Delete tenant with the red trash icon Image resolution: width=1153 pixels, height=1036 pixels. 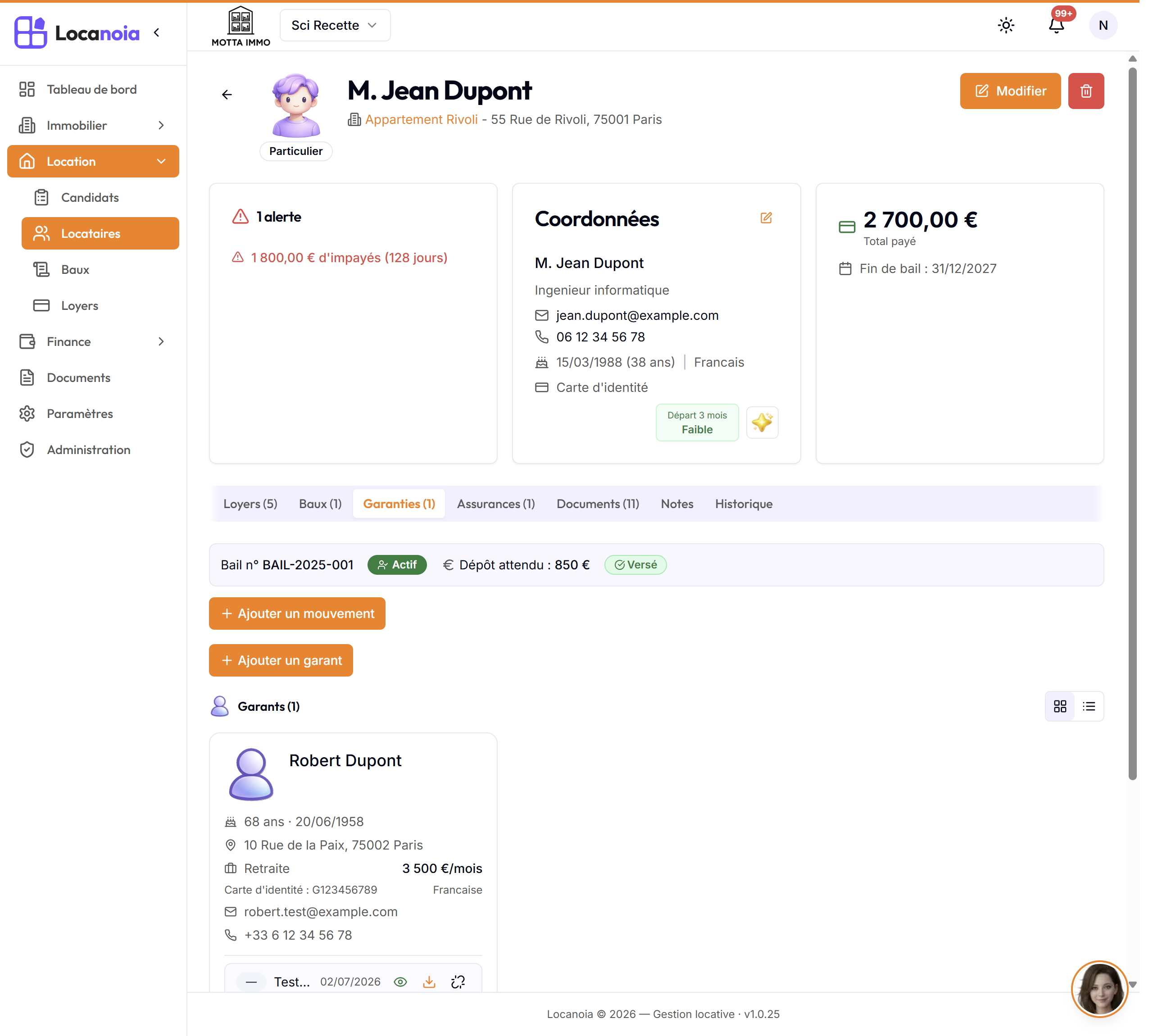pos(1086,91)
